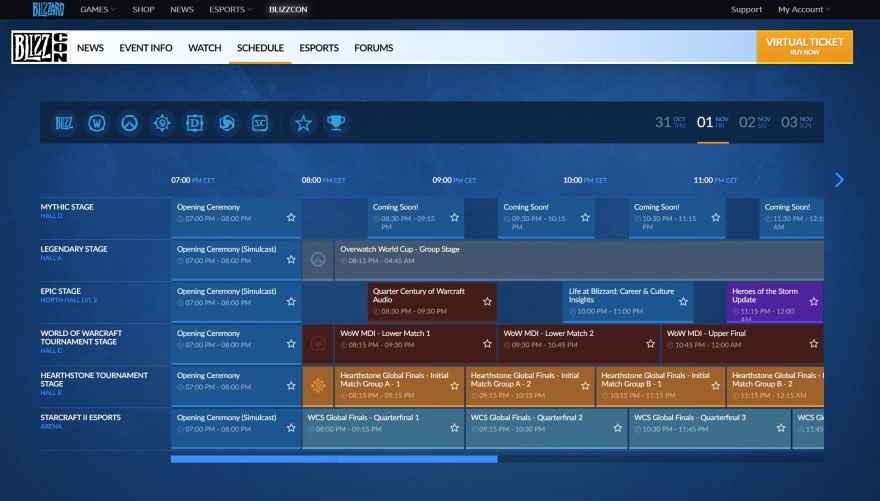Filter schedule by Blizzard icon
Image resolution: width=880 pixels, height=501 pixels.
click(64, 123)
